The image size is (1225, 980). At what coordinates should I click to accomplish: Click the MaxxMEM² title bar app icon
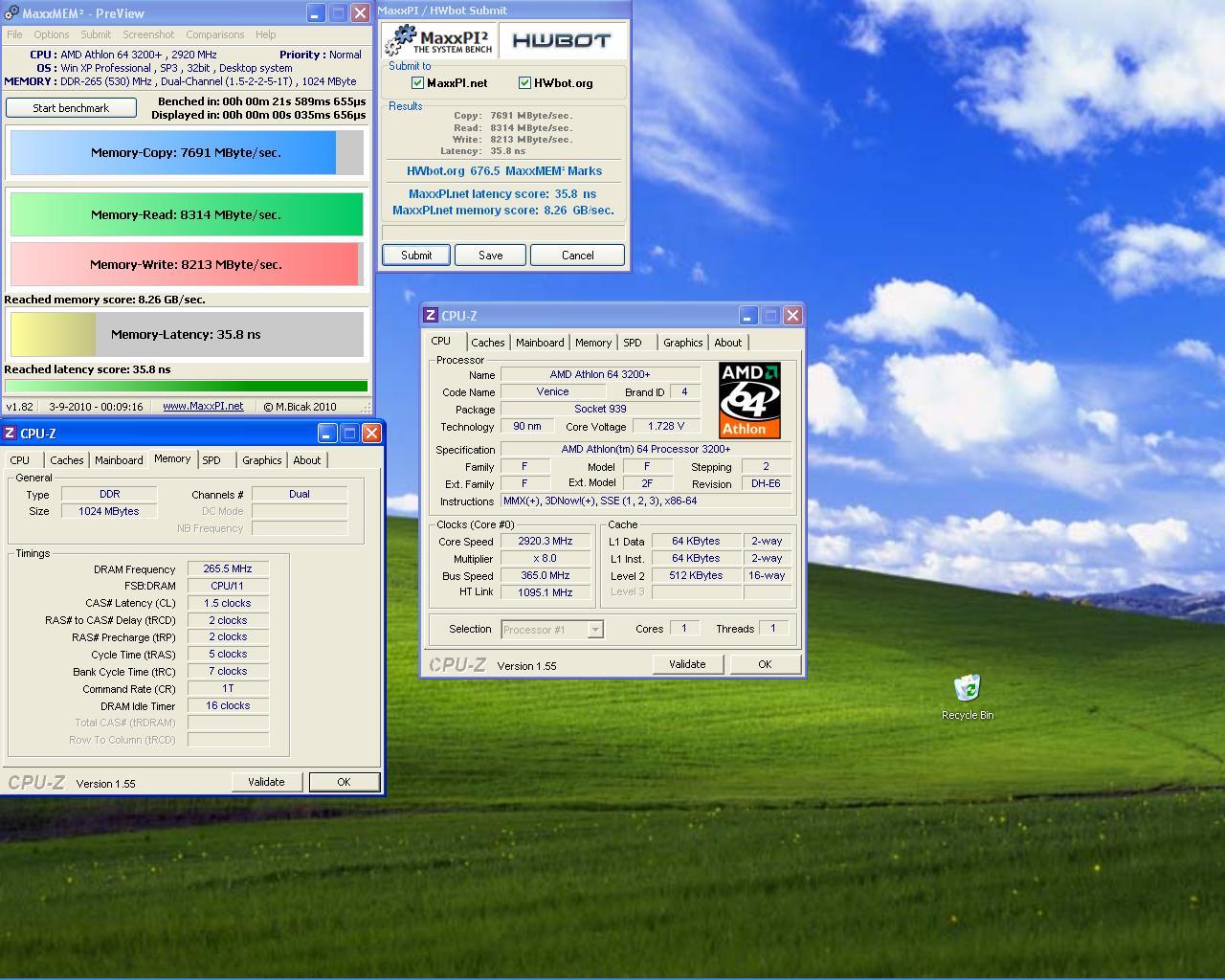[11, 13]
